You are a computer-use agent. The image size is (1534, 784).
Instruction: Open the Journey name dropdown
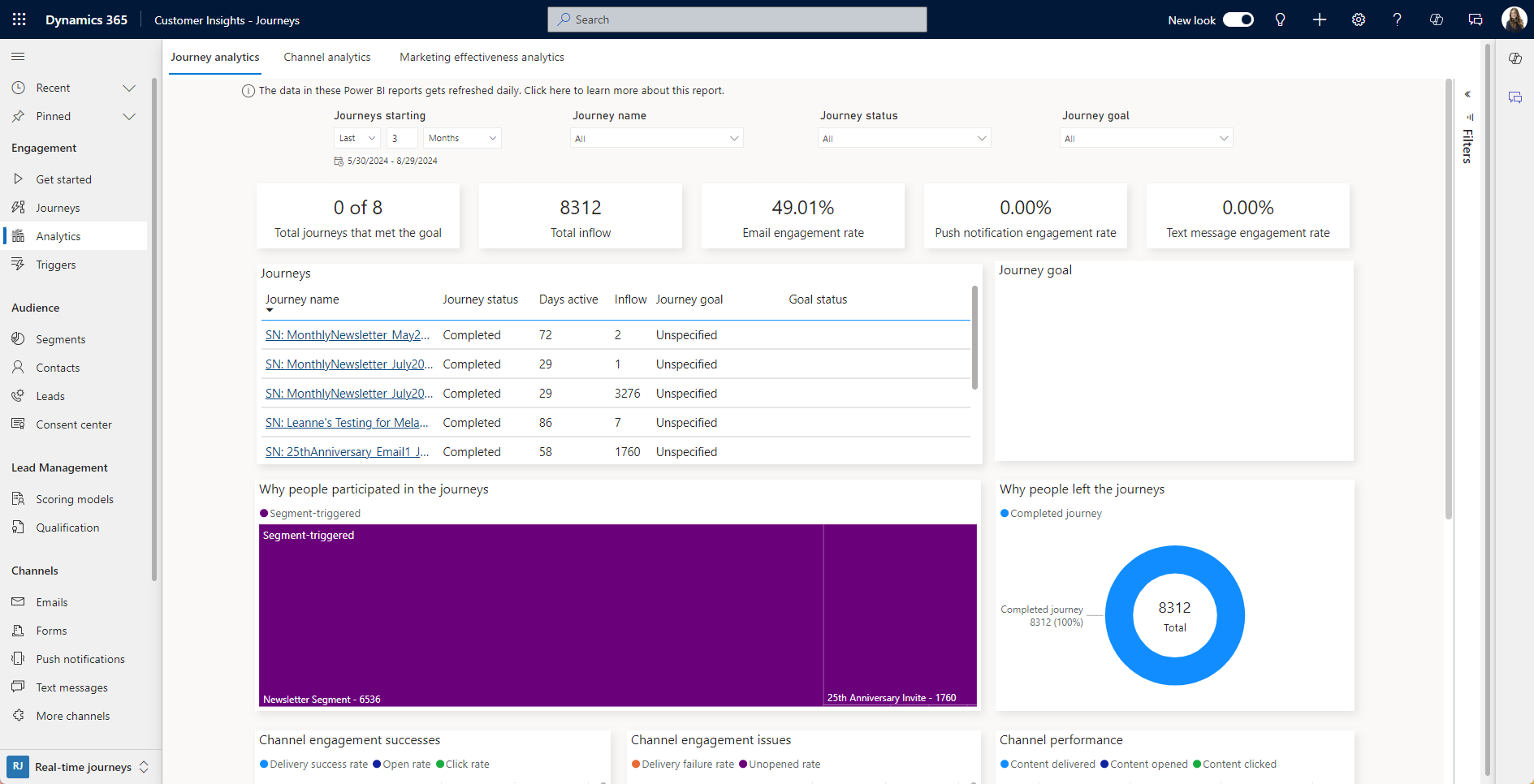657,139
